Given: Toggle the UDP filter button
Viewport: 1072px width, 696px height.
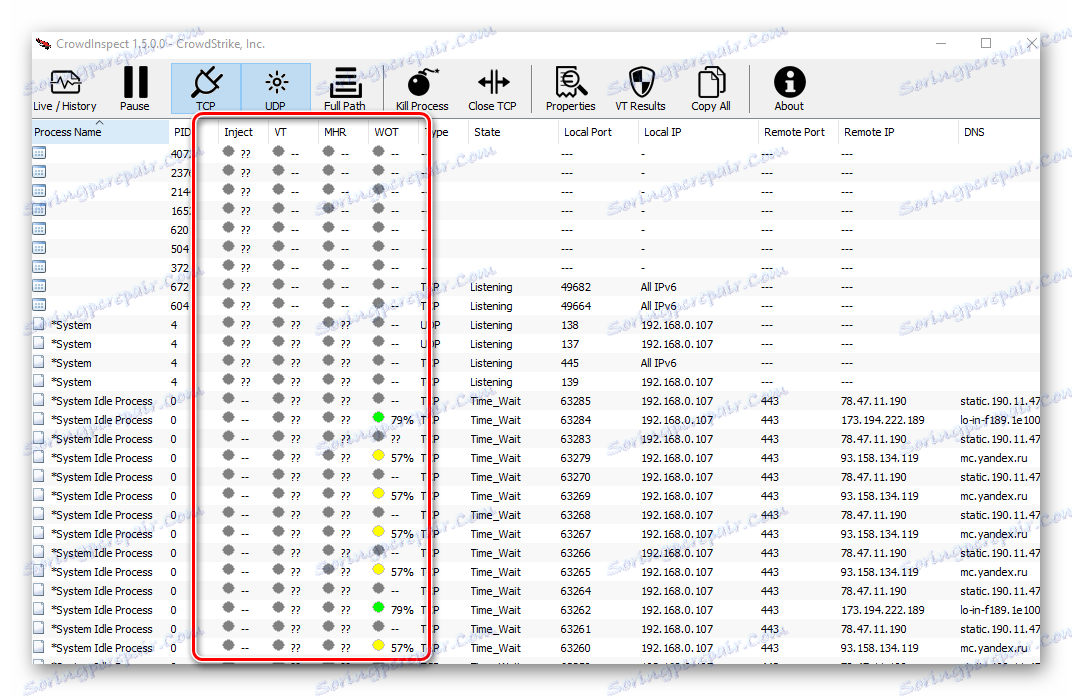Looking at the screenshot, I should [x=276, y=89].
